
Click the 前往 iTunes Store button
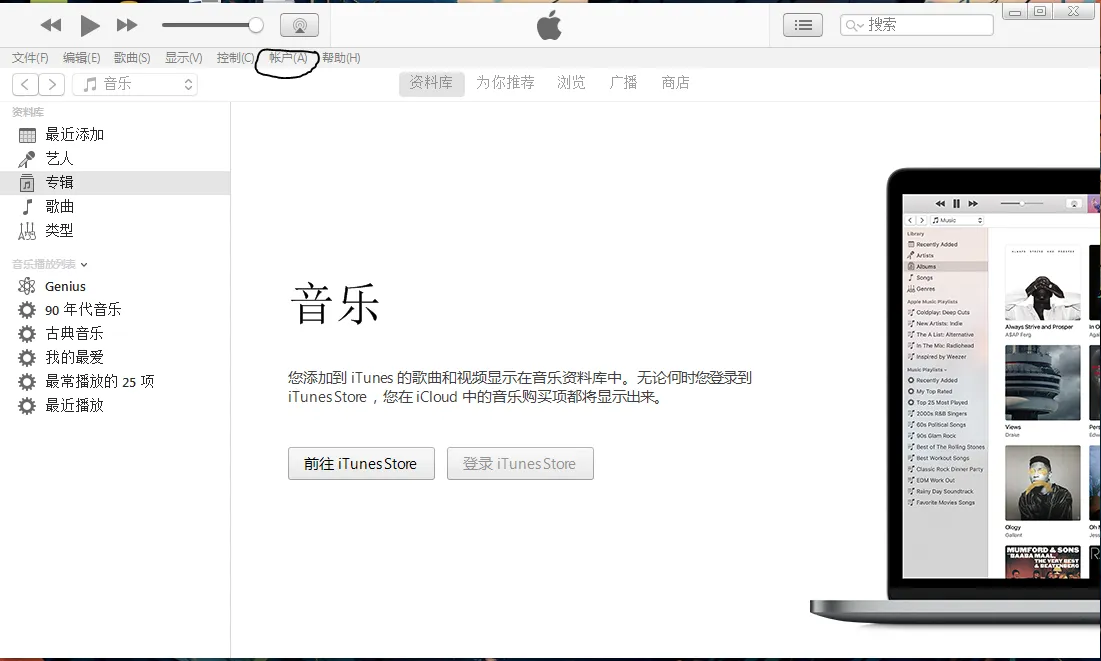tap(360, 463)
